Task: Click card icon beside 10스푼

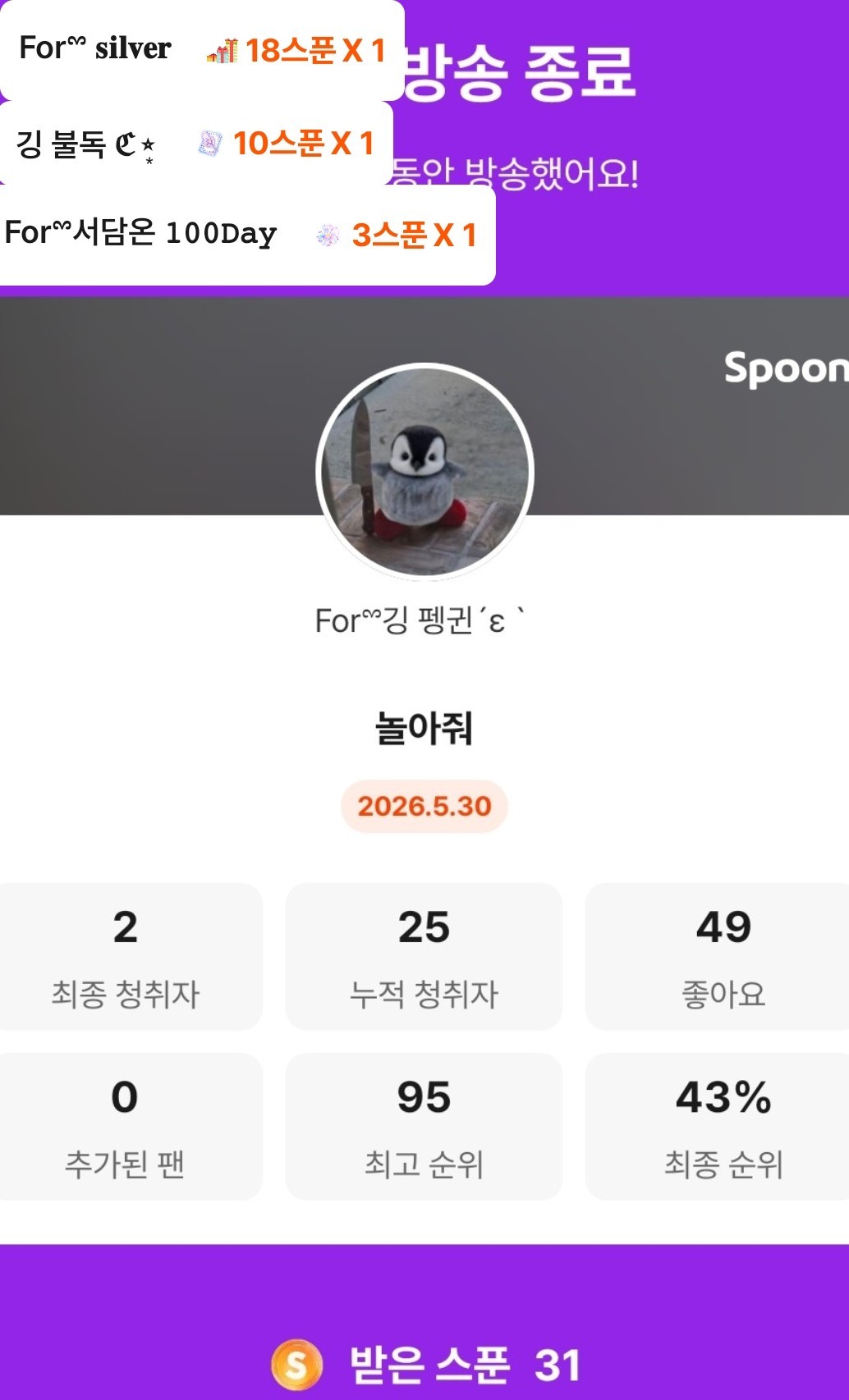Action: coord(209,144)
